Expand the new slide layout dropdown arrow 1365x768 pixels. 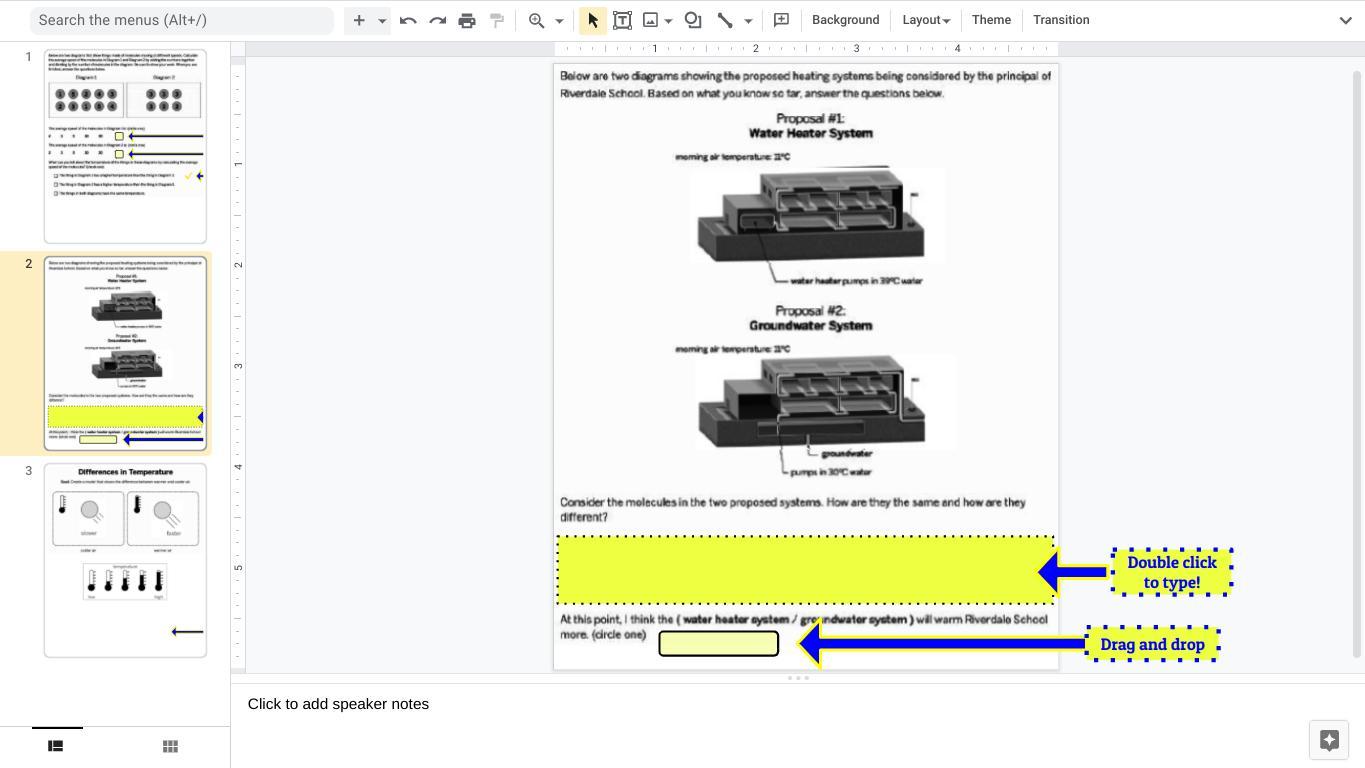tap(382, 20)
